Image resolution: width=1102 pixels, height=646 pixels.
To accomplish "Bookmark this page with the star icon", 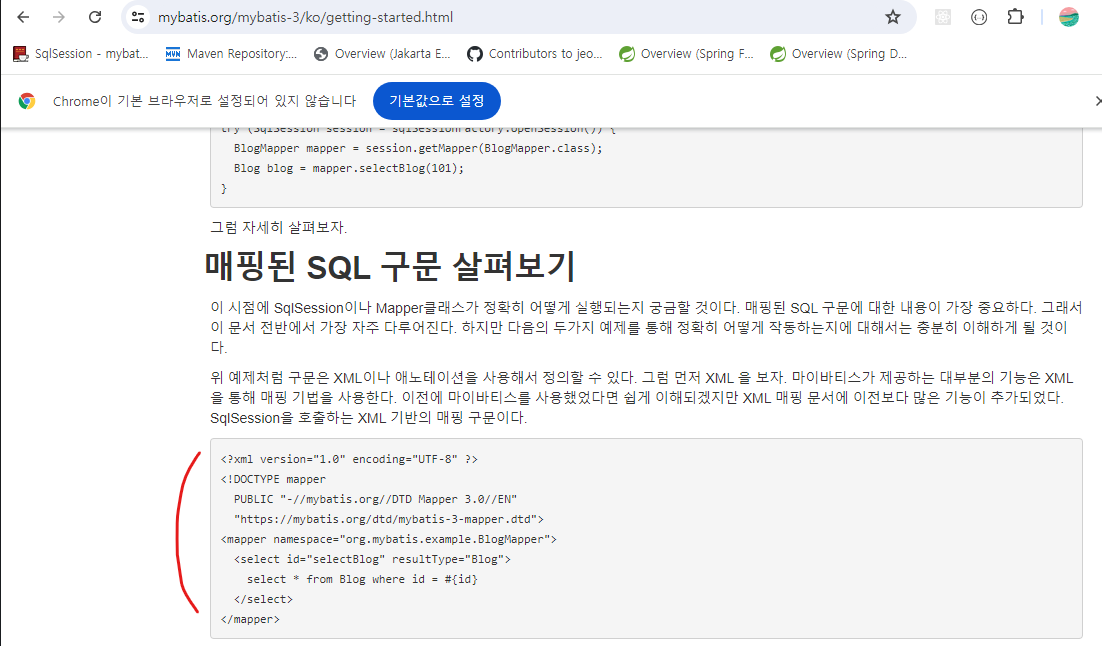I will (x=893, y=17).
